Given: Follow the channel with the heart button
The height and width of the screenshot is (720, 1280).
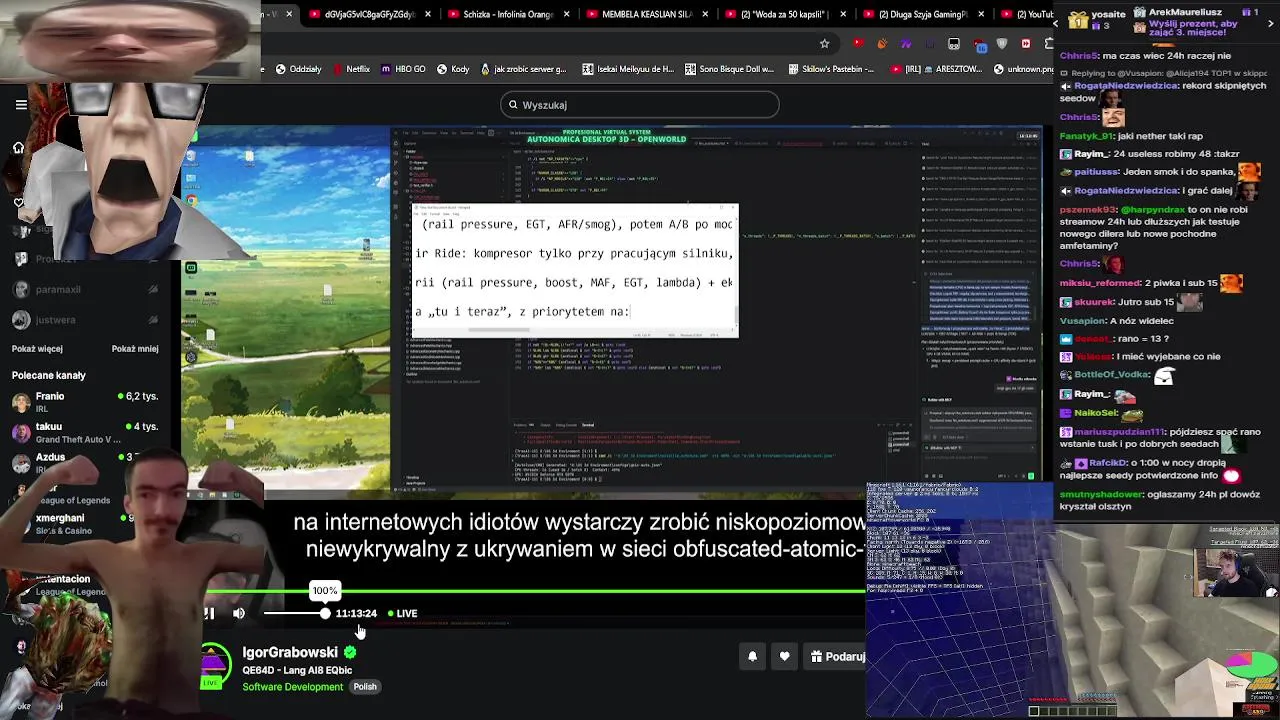Looking at the screenshot, I should click(x=784, y=656).
